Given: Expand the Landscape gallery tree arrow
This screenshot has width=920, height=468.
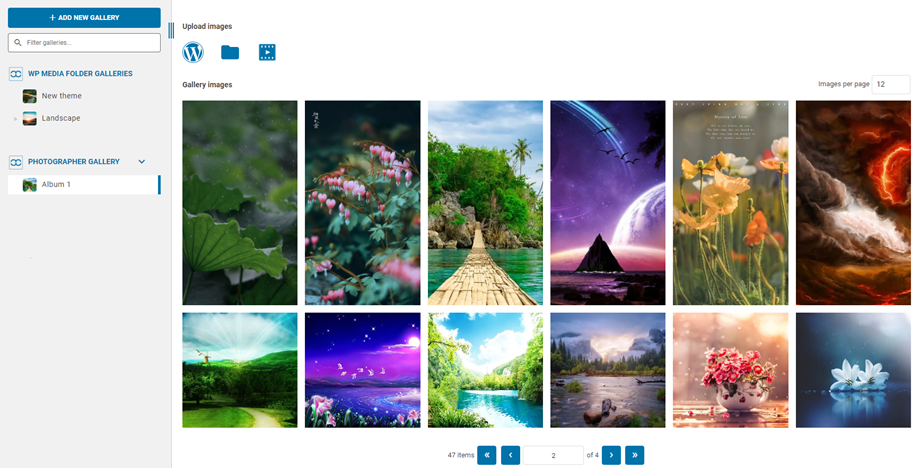Looking at the screenshot, I should [x=15, y=119].
